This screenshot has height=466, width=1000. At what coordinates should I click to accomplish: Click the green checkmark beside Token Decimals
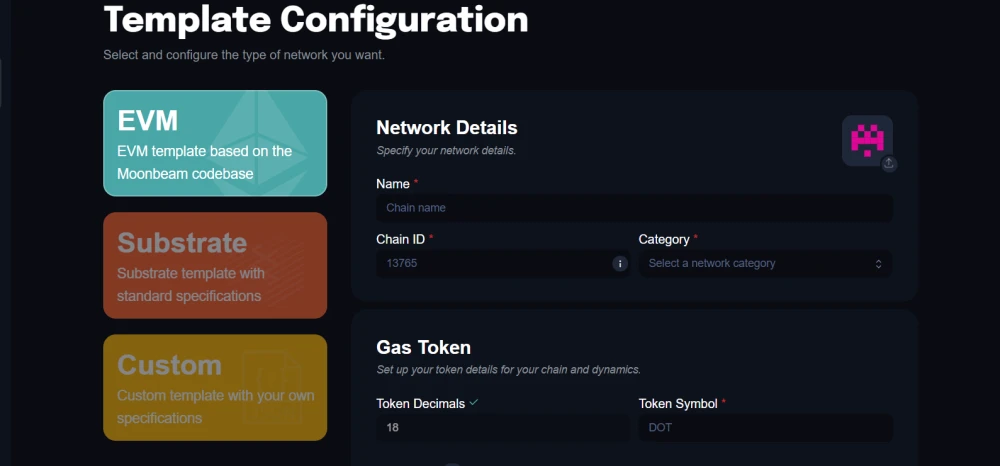point(473,403)
